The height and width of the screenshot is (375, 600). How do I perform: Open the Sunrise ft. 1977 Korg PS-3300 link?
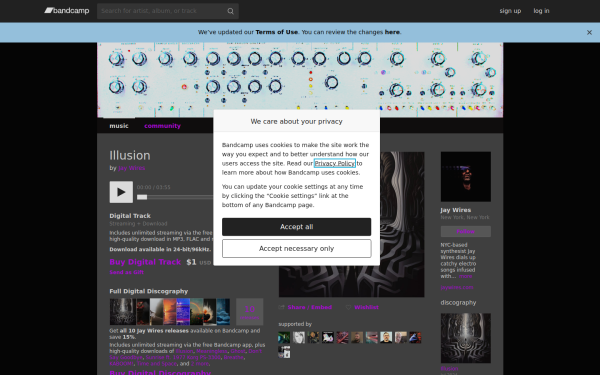coord(183,357)
